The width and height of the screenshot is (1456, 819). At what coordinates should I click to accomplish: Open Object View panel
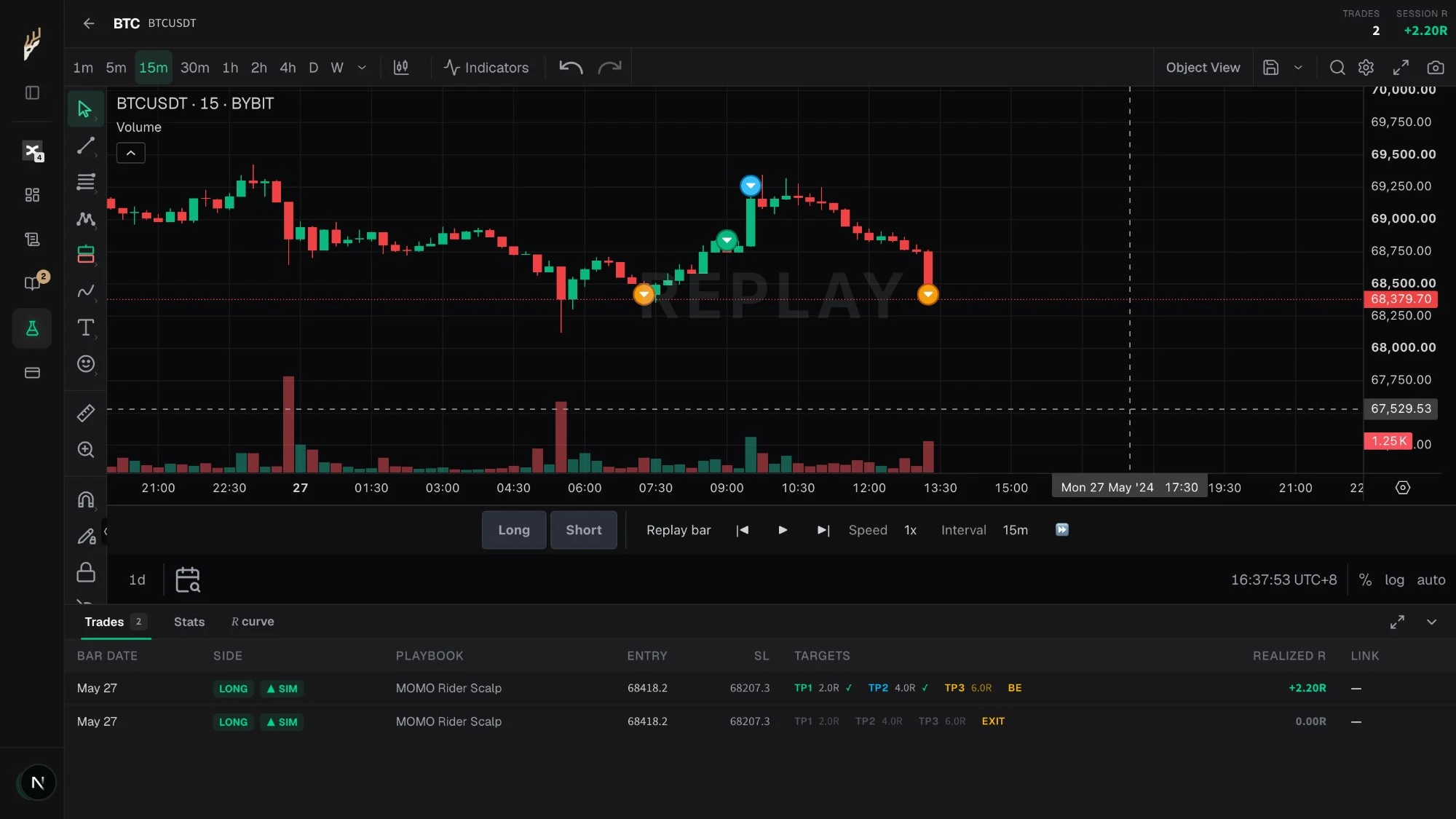1203,68
